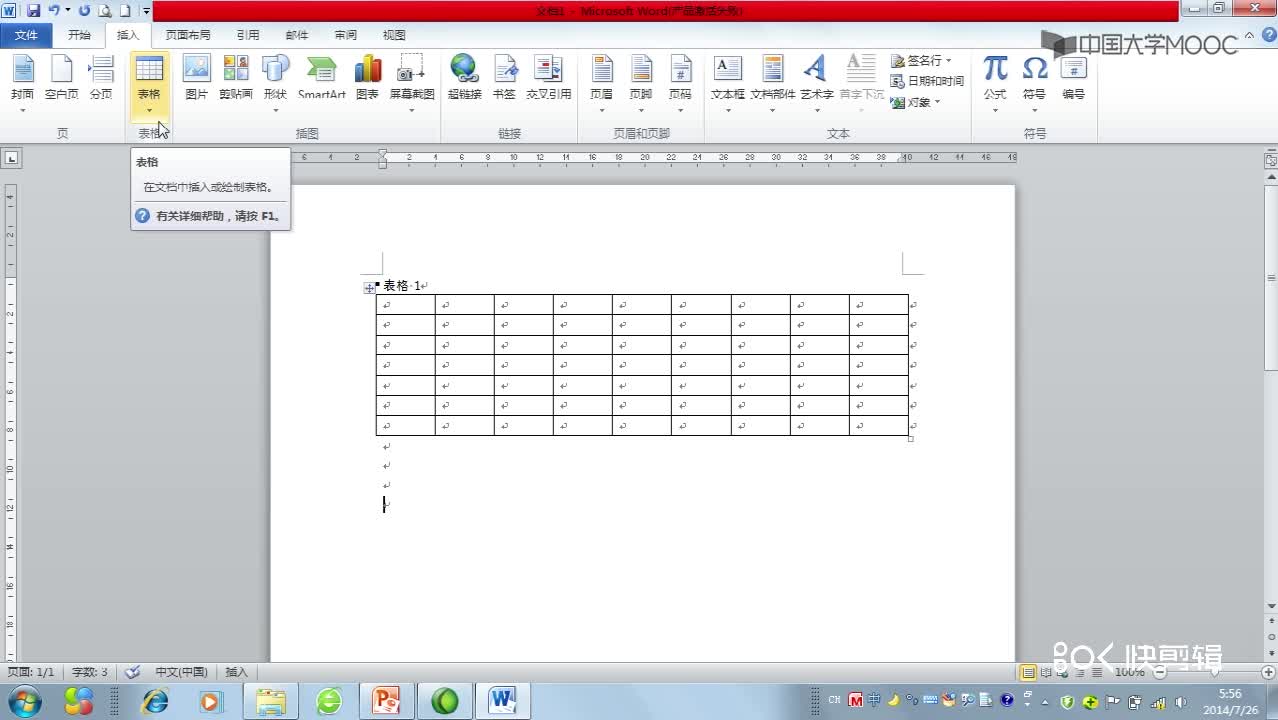Undo the last action in the quick access toolbar

(52, 10)
